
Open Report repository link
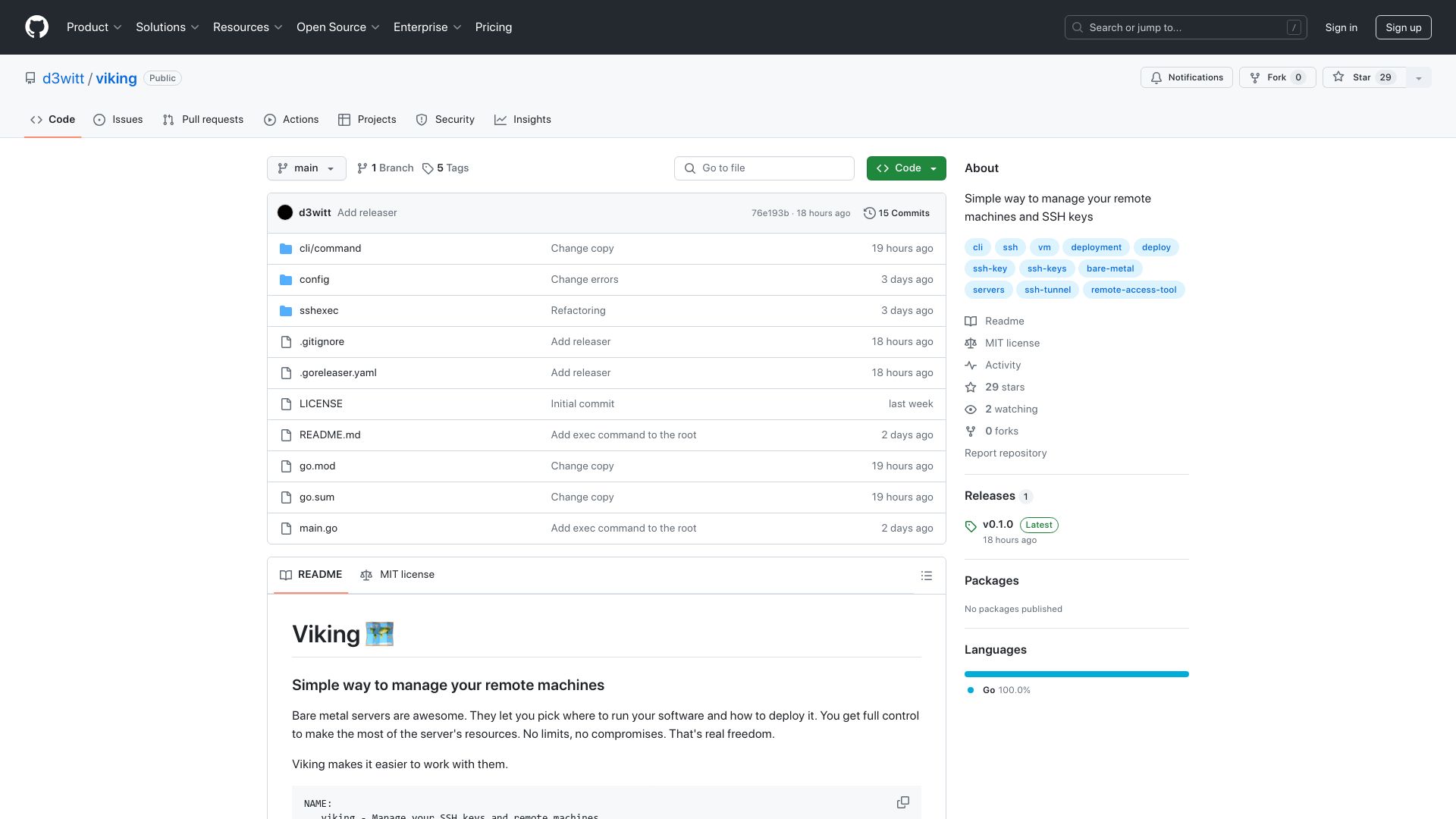(x=1006, y=453)
